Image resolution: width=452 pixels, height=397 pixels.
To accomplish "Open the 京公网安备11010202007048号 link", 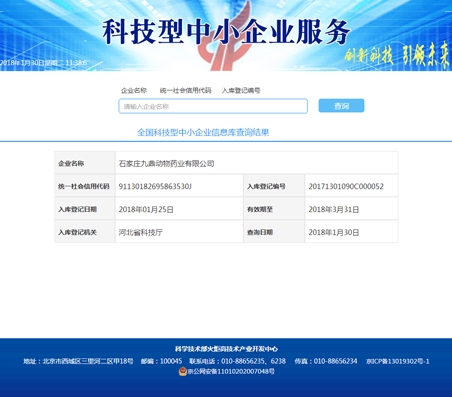I will (x=231, y=371).
